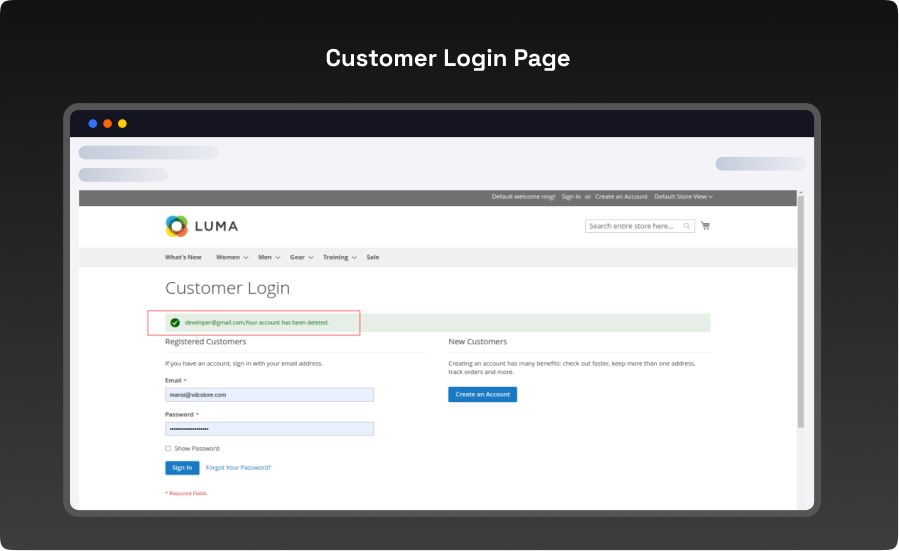Follow the Forgot Your Password link
The image size is (899, 551).
[x=238, y=467]
